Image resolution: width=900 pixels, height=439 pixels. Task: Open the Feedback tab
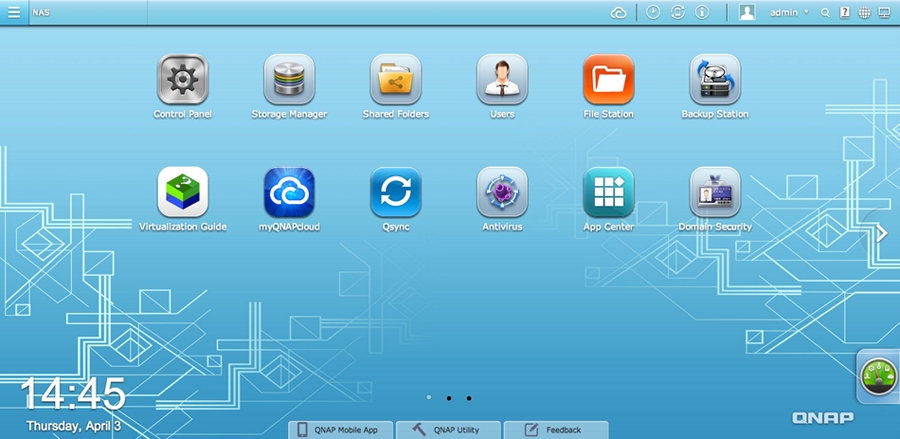click(x=554, y=430)
